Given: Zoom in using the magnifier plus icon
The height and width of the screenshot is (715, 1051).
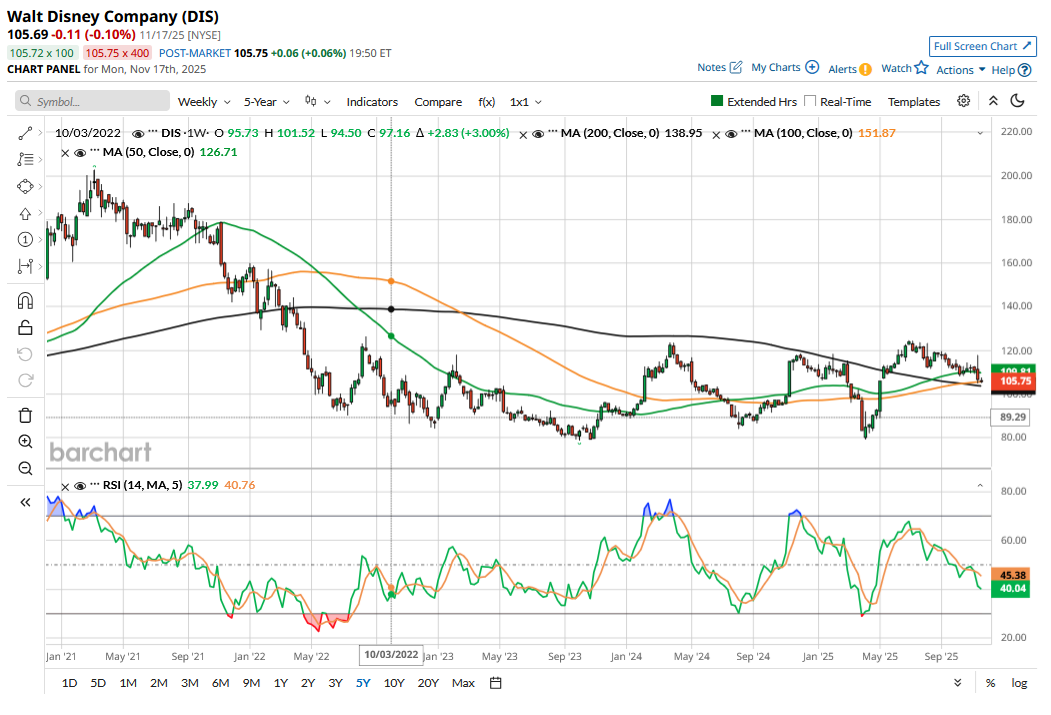Looking at the screenshot, I should click(25, 442).
